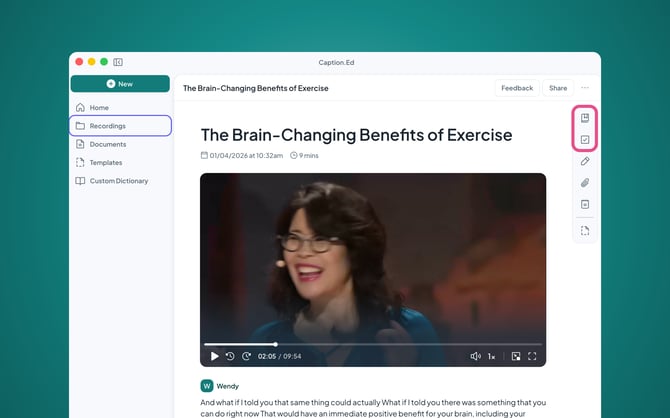Open the three-dot more options menu
Viewport: 670px width, 418px height.
pyautogui.click(x=585, y=88)
